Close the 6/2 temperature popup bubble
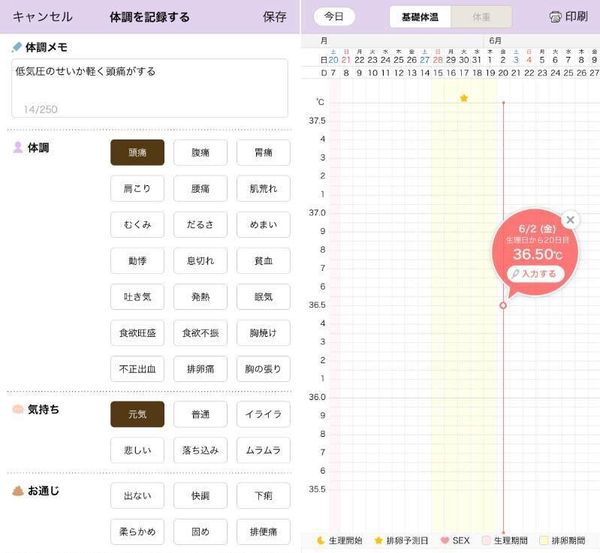 pos(570,220)
